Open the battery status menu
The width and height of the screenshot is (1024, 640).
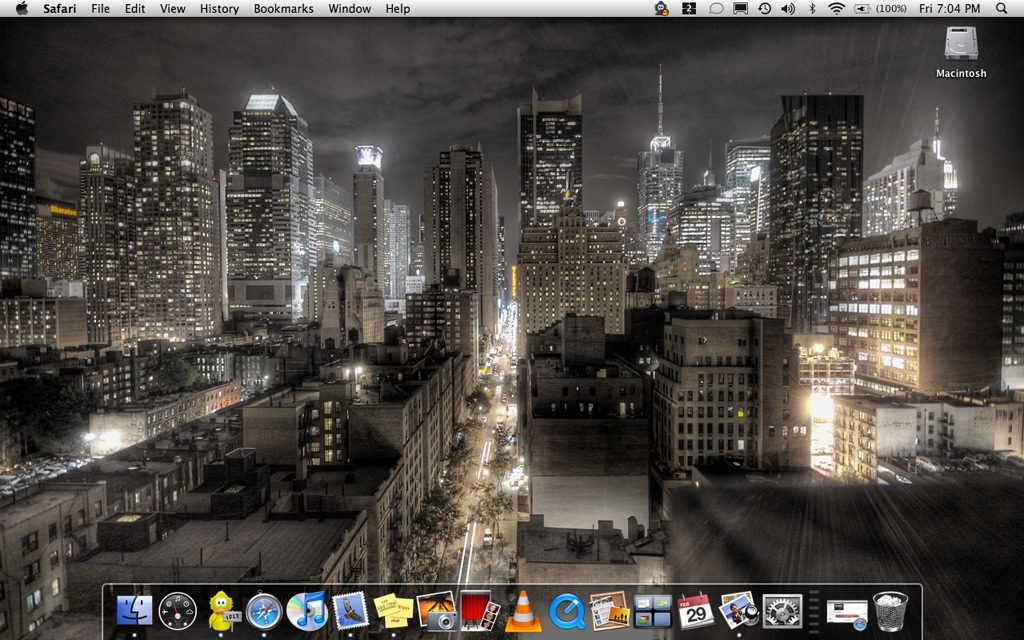coord(863,8)
